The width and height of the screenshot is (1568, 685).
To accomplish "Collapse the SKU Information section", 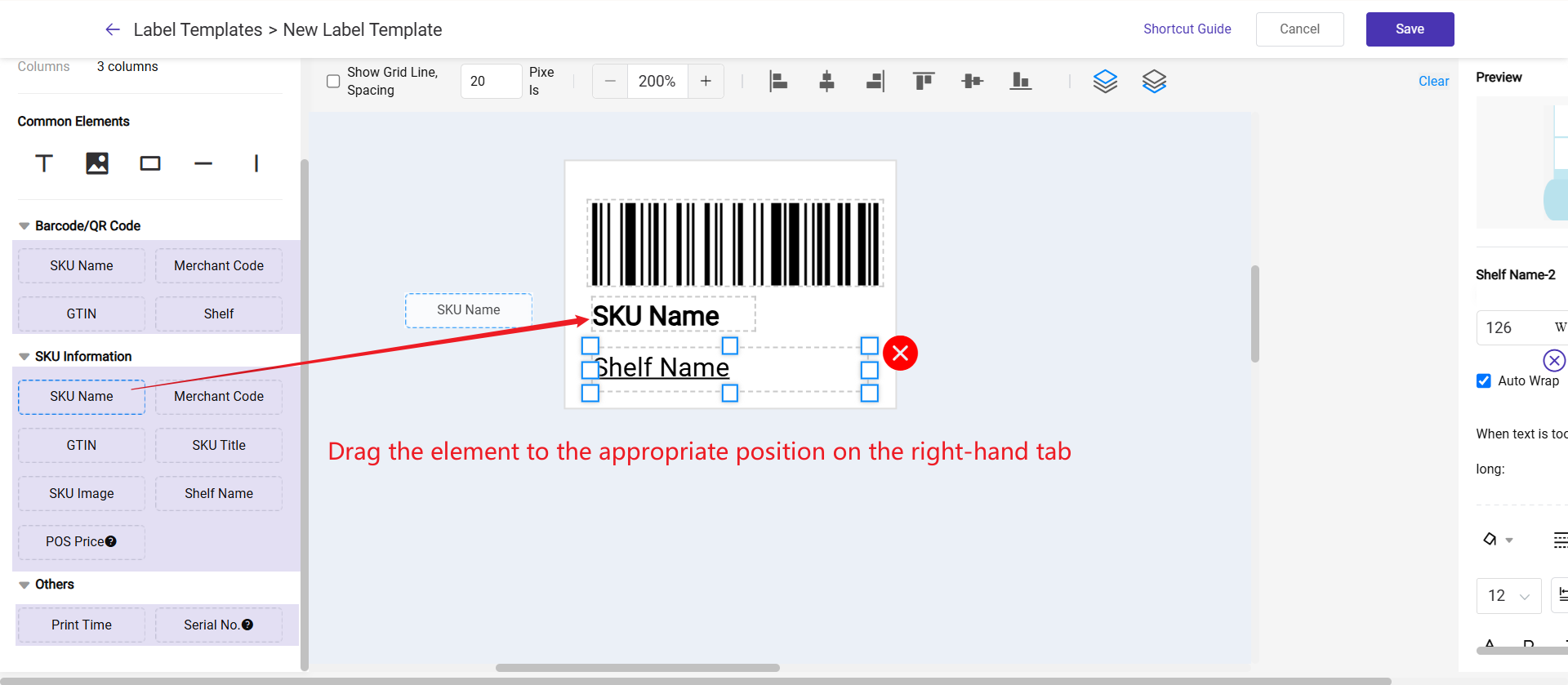I will coord(24,357).
